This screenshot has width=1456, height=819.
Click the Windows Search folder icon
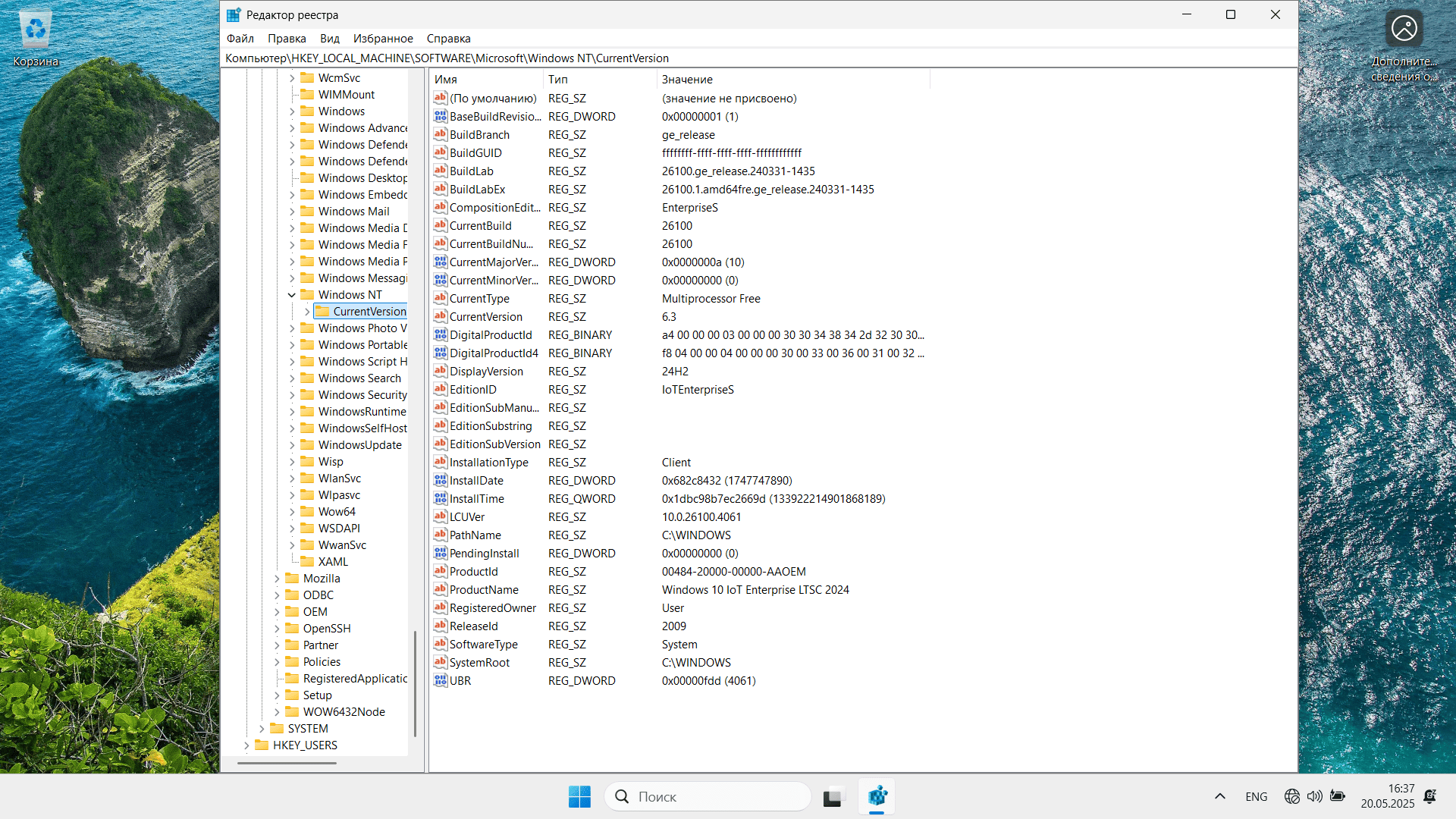coord(307,378)
